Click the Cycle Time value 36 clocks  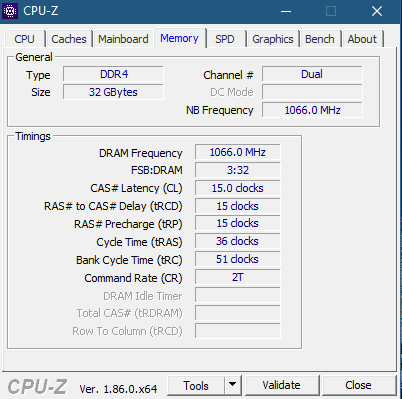238,241
